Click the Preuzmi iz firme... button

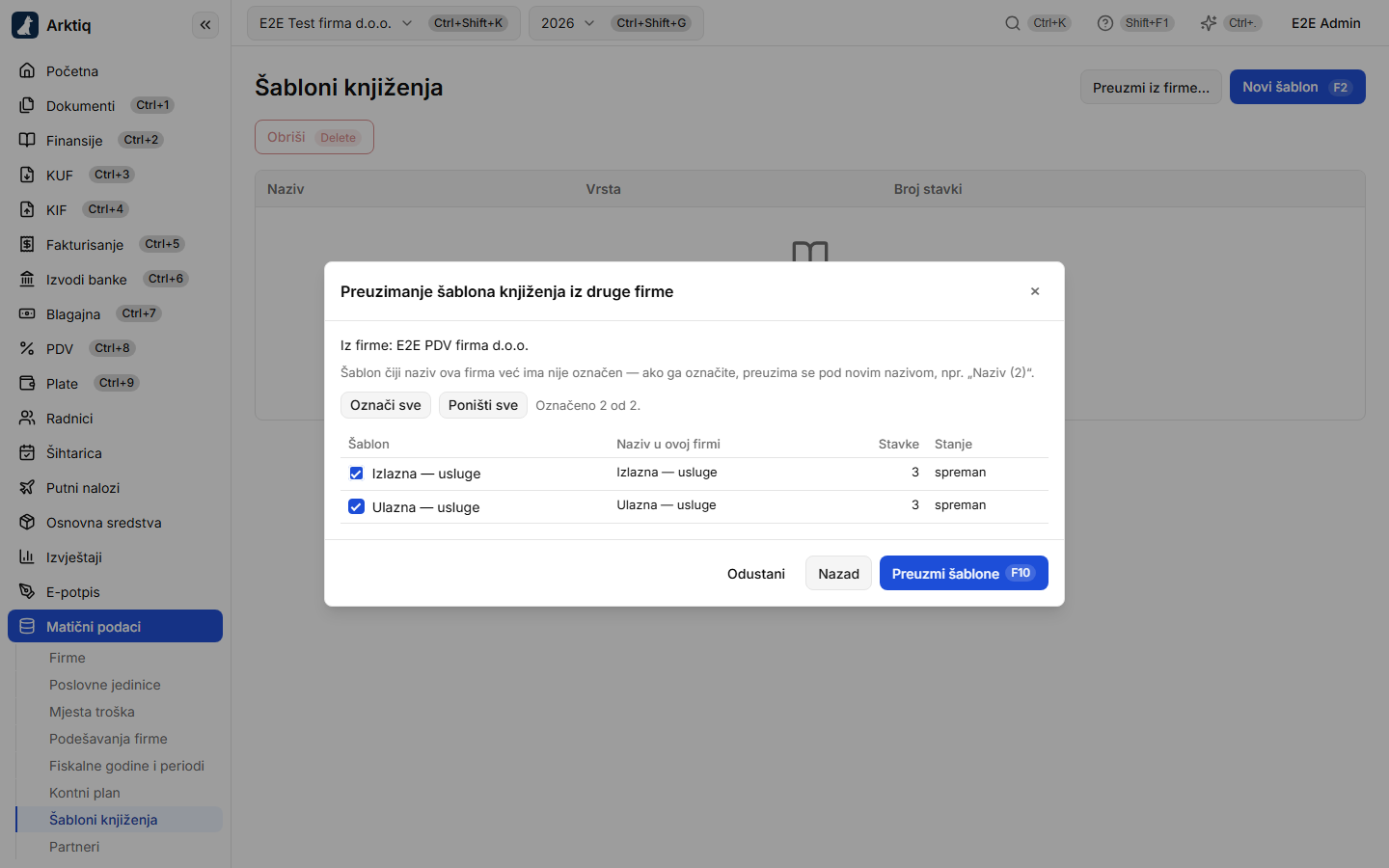1151,87
